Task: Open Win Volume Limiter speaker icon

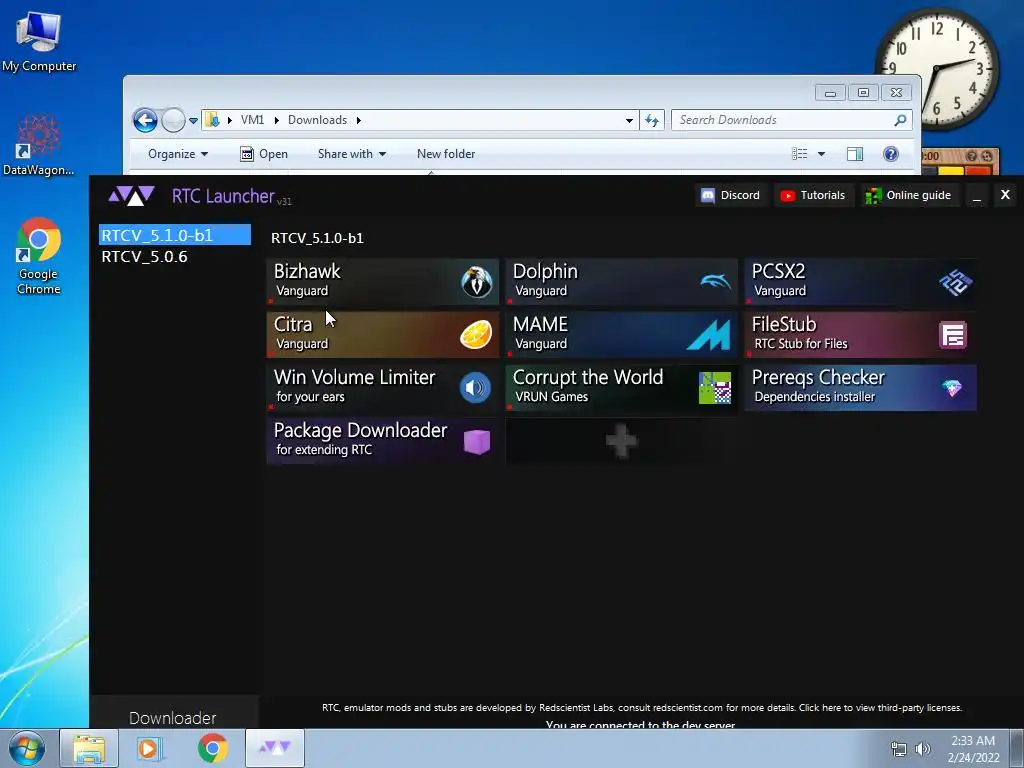Action: tap(475, 388)
